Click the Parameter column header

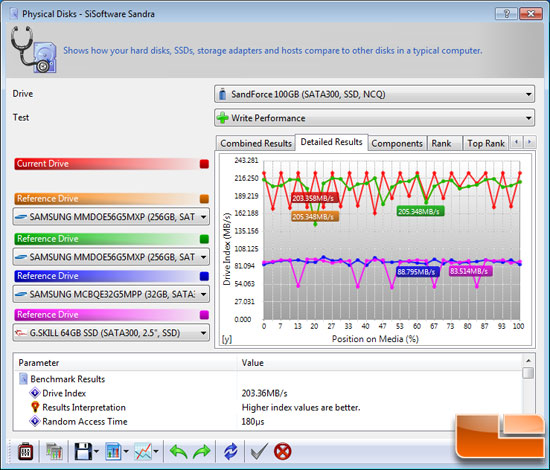[125, 363]
